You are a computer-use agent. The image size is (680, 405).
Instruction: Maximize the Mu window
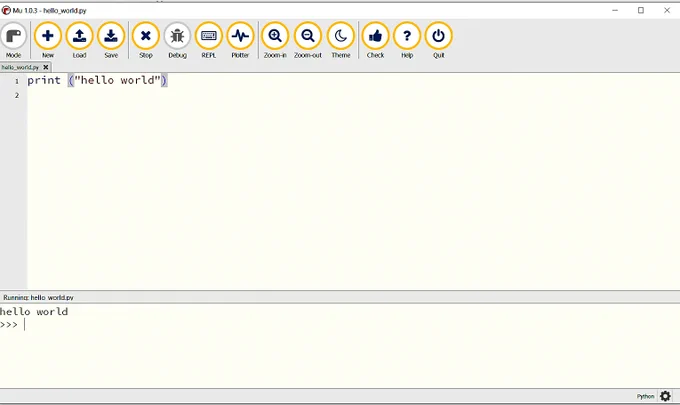pos(641,10)
